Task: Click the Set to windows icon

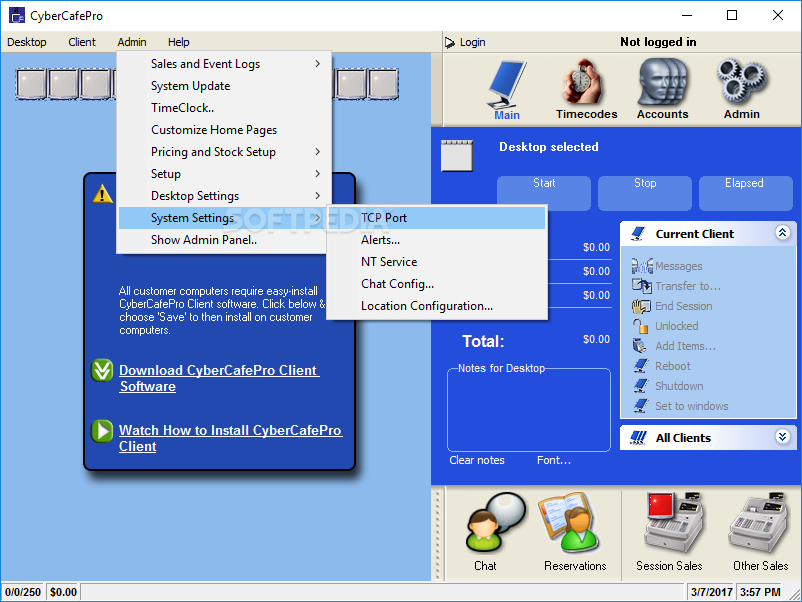Action: 641,406
